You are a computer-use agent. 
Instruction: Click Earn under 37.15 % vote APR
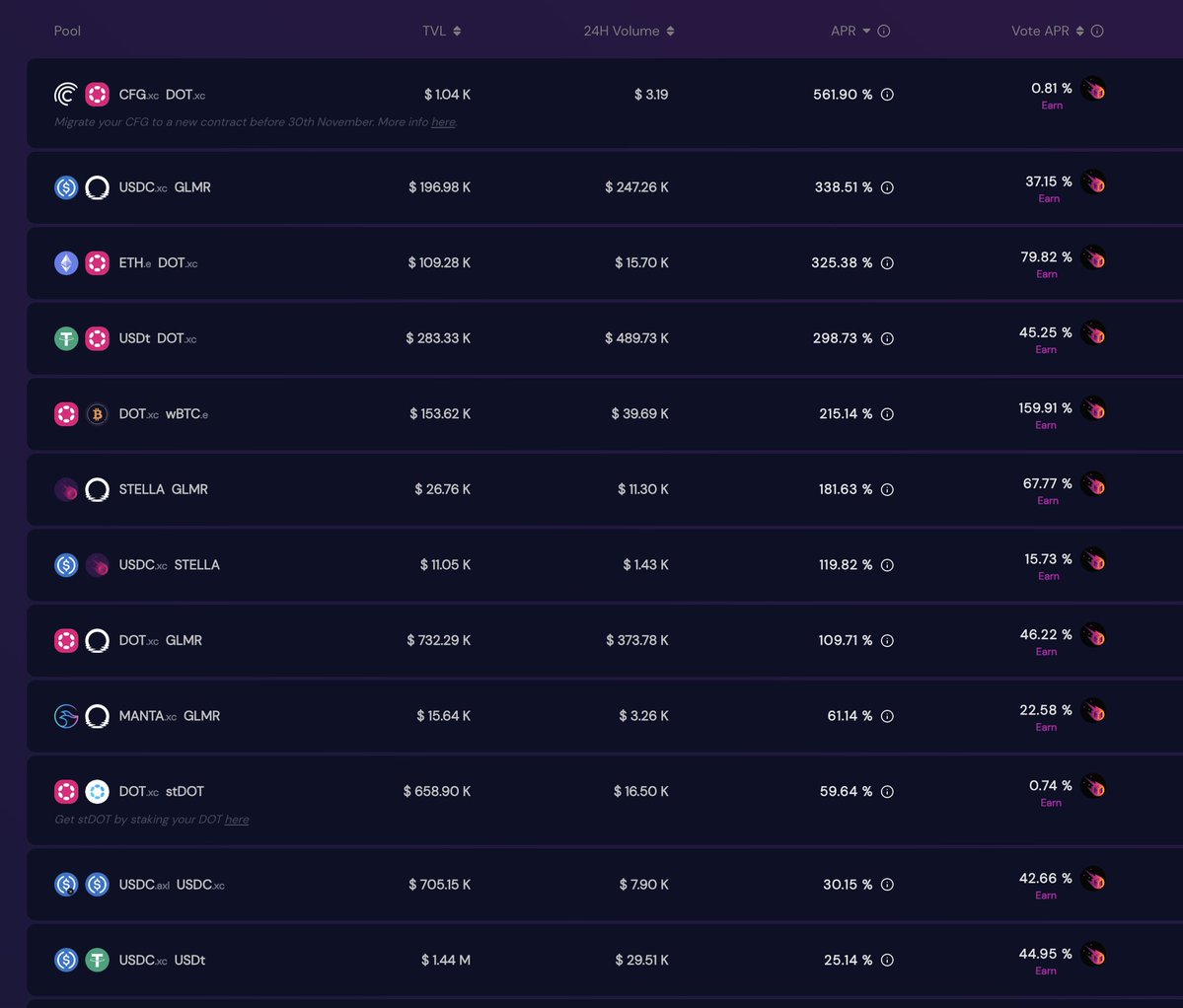(x=1049, y=198)
